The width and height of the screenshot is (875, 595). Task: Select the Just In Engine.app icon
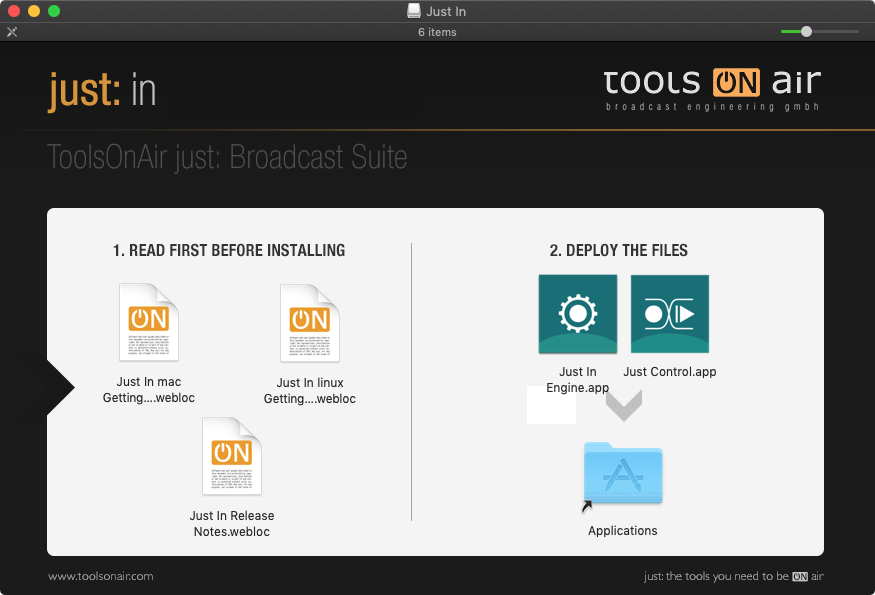[x=578, y=314]
